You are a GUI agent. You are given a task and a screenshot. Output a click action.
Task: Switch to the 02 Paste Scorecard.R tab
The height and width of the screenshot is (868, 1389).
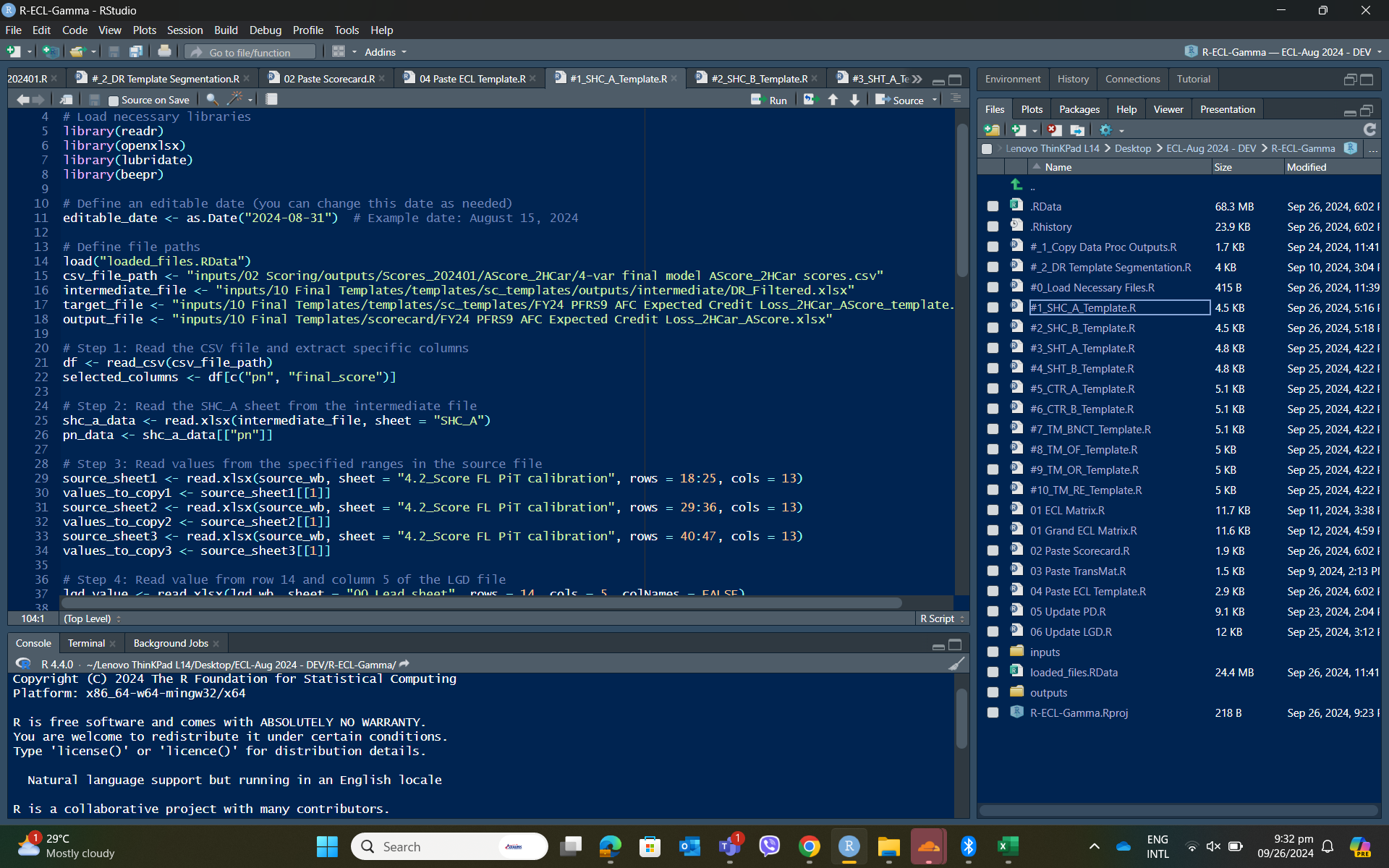[x=328, y=79]
